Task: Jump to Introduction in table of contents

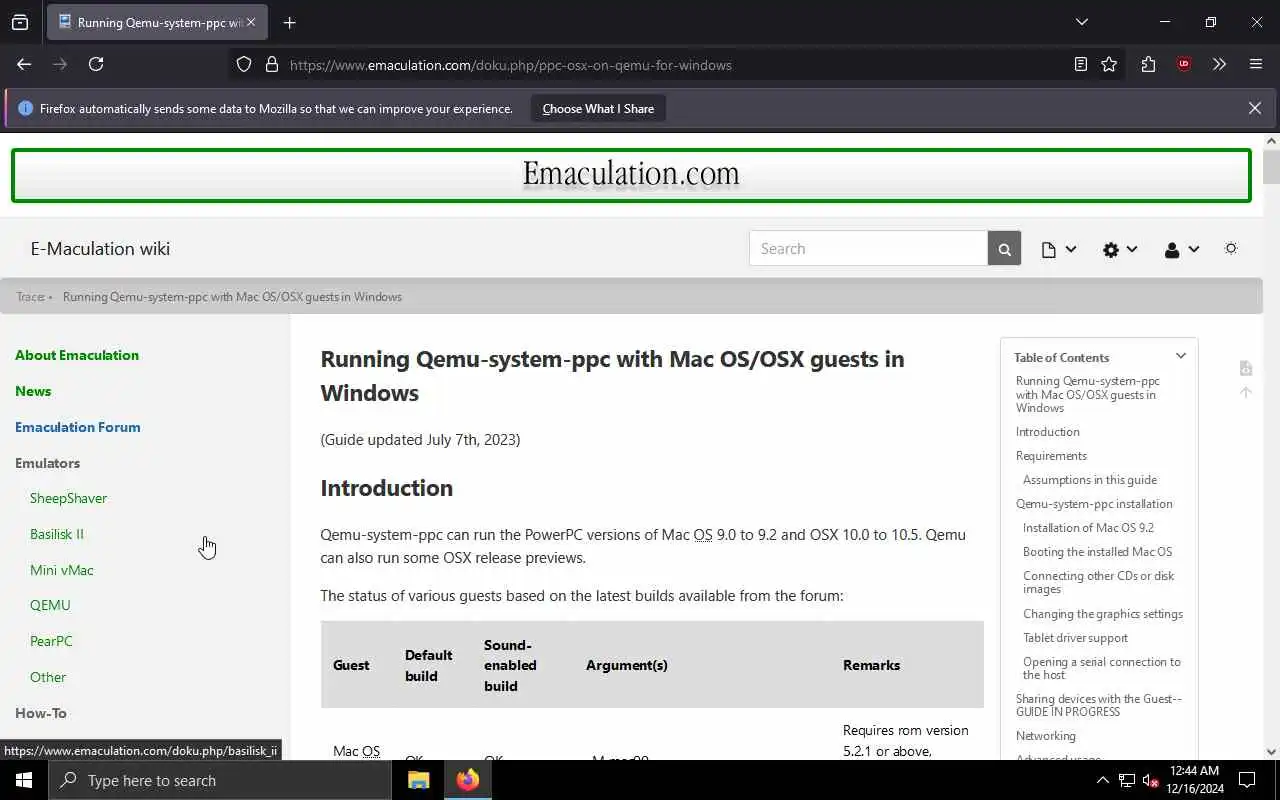Action: (x=1048, y=432)
